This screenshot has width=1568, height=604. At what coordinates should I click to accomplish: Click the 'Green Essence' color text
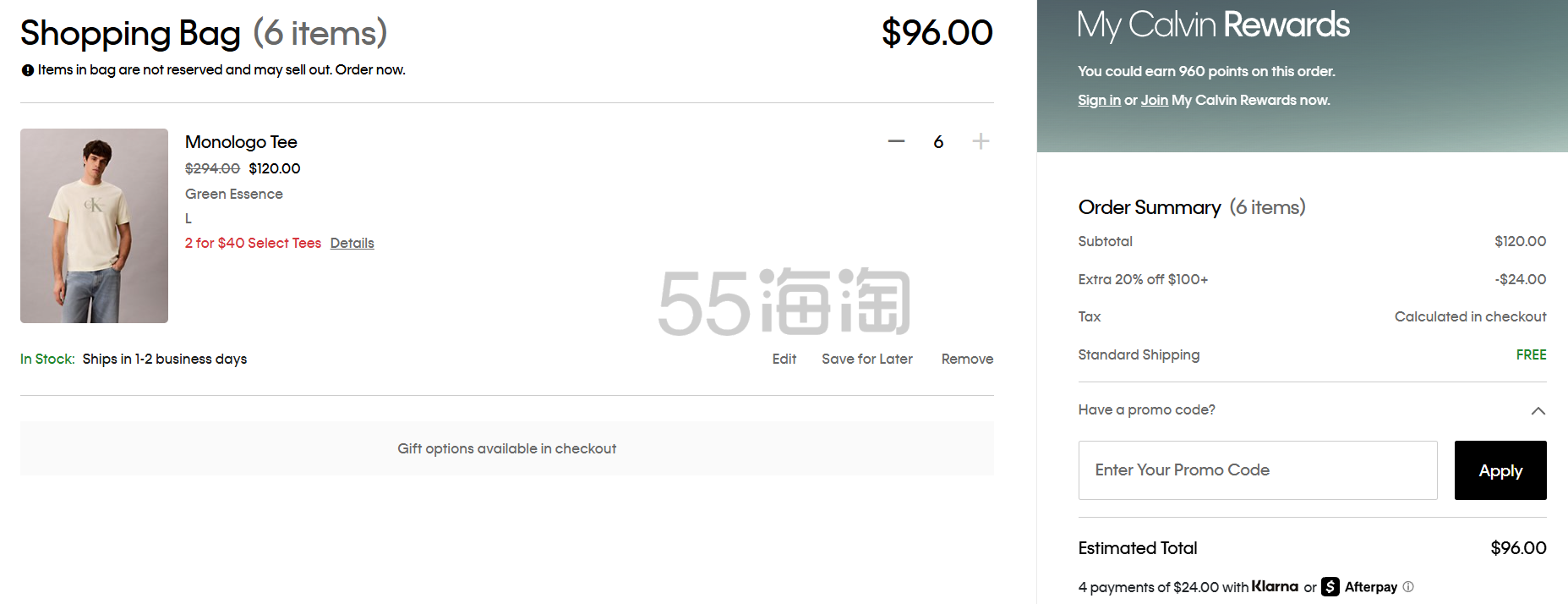pyautogui.click(x=234, y=194)
